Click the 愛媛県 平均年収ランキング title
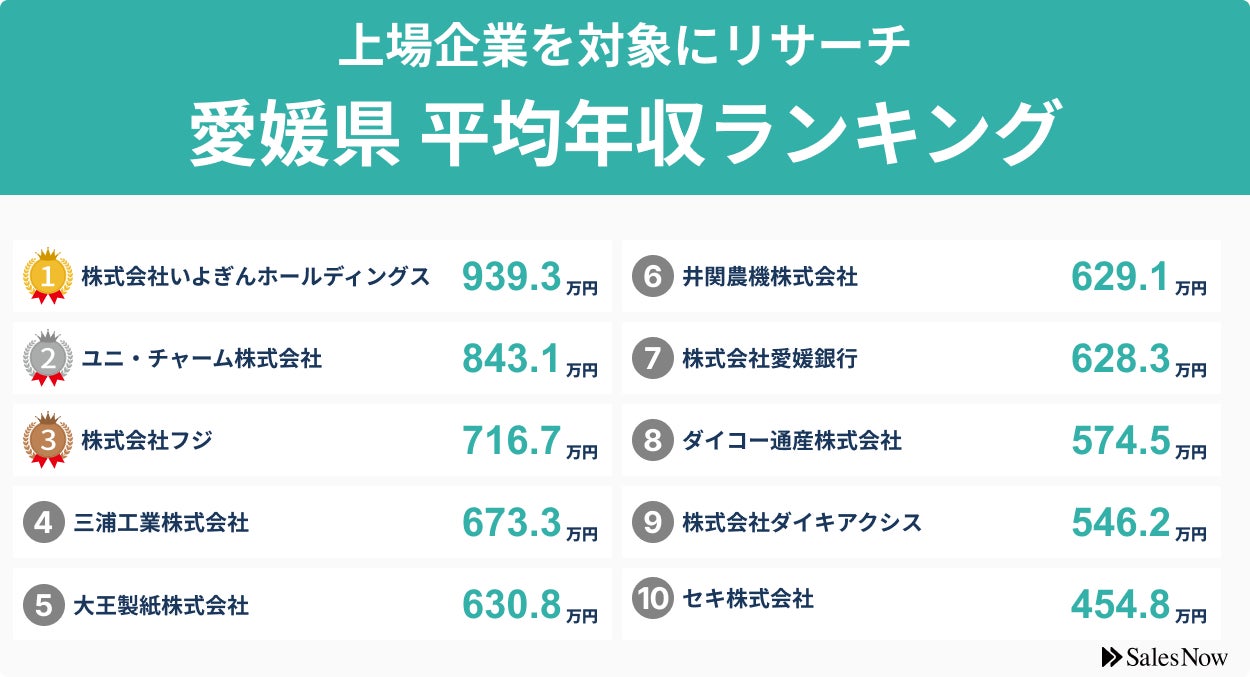The width and height of the screenshot is (1250, 677). point(624,135)
